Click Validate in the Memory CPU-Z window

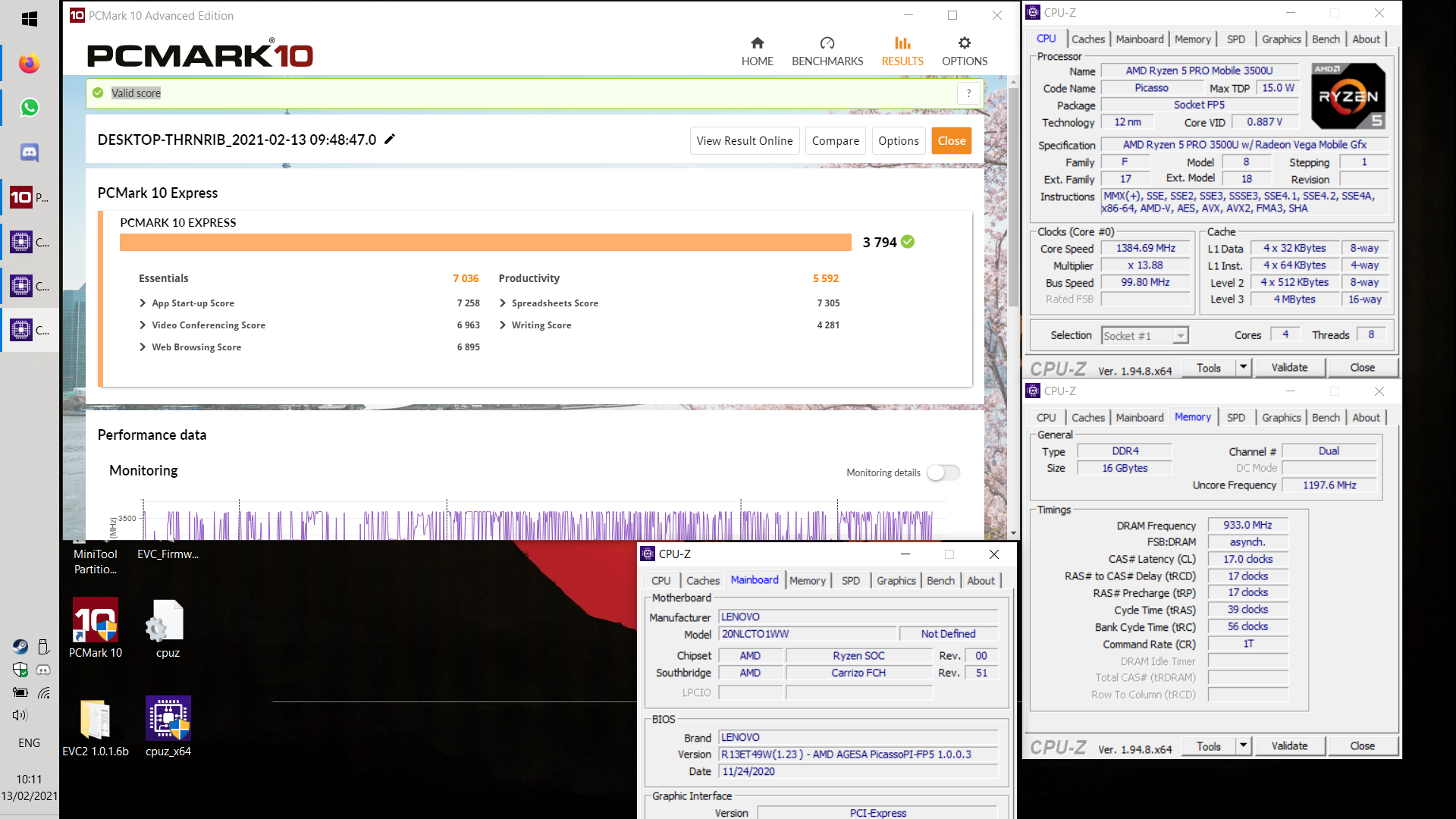[1289, 745]
